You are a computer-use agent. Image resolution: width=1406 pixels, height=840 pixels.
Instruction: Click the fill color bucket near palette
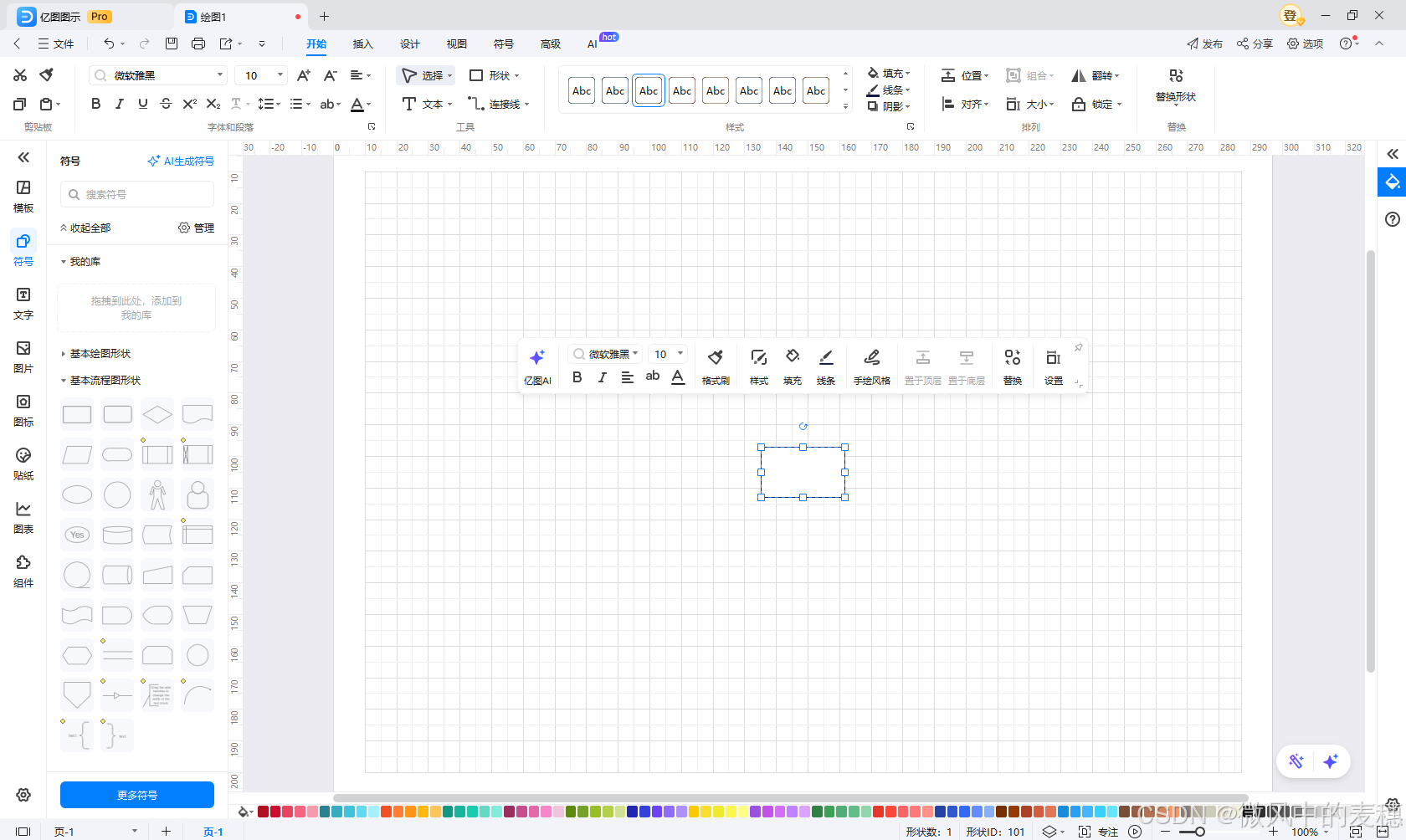click(x=244, y=812)
